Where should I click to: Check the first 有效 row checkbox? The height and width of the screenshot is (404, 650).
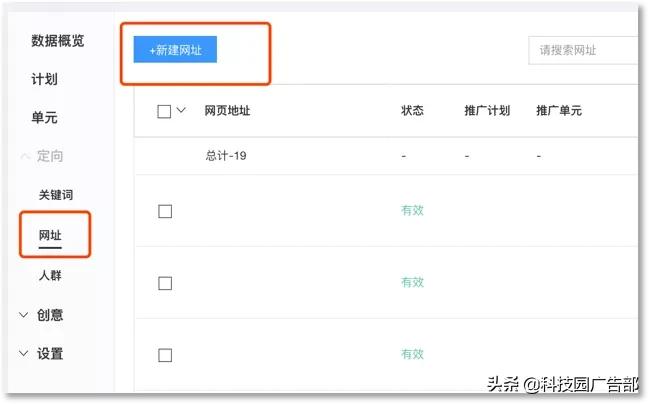165,211
